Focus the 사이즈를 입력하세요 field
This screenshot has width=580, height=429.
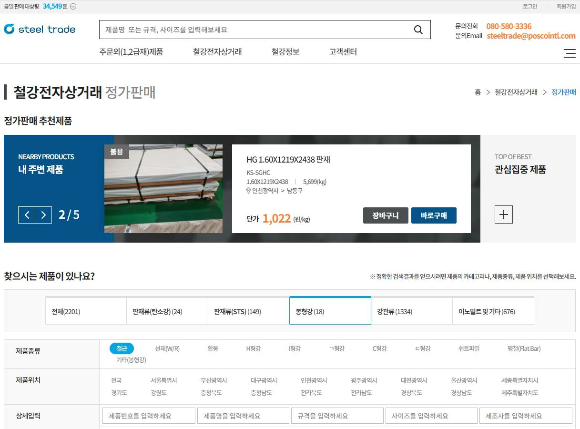pyautogui.click(x=431, y=416)
